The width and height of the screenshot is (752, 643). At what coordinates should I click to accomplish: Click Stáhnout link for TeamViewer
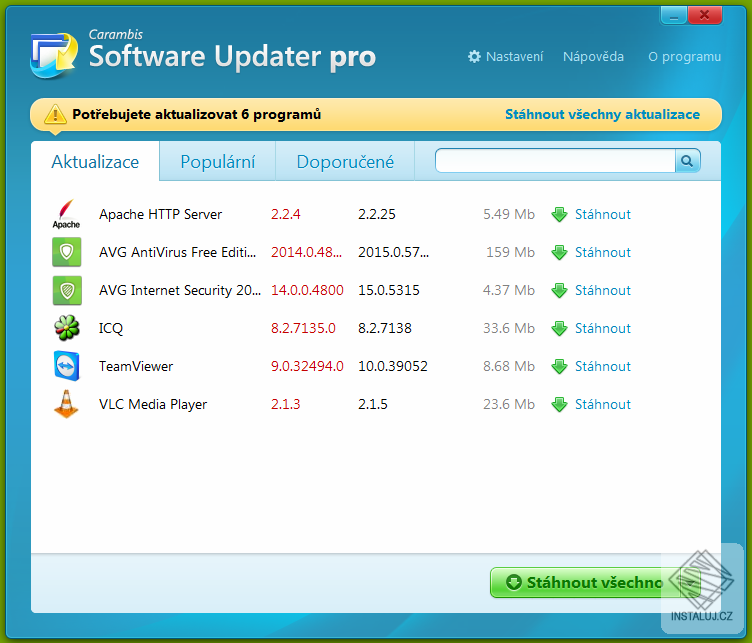tap(603, 366)
